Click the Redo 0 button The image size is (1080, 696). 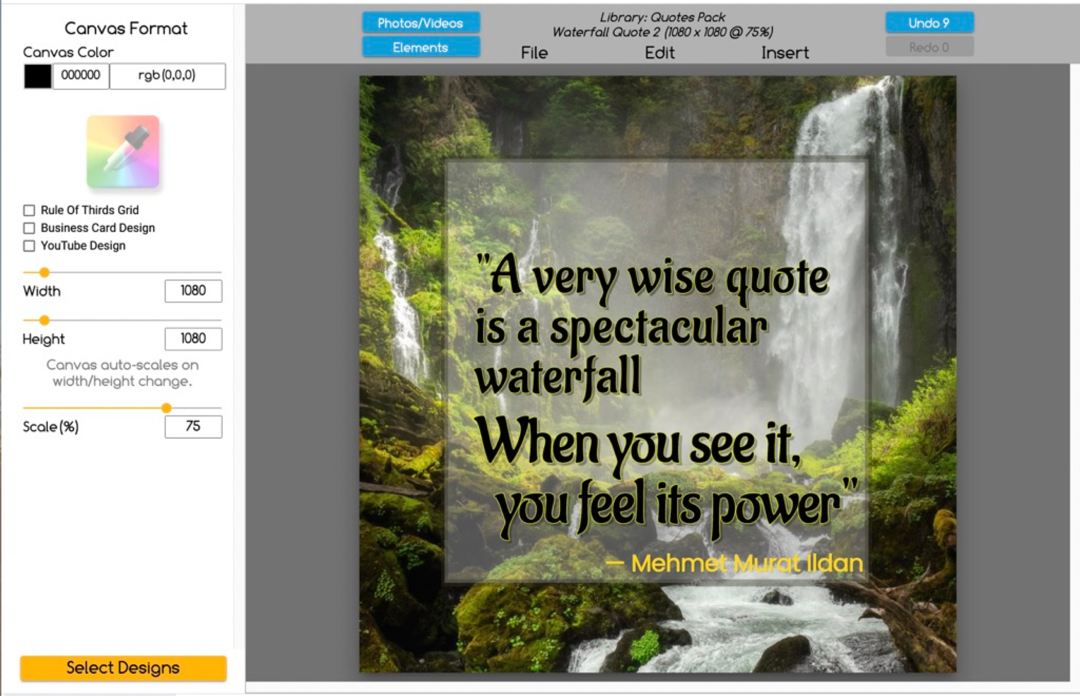[929, 47]
